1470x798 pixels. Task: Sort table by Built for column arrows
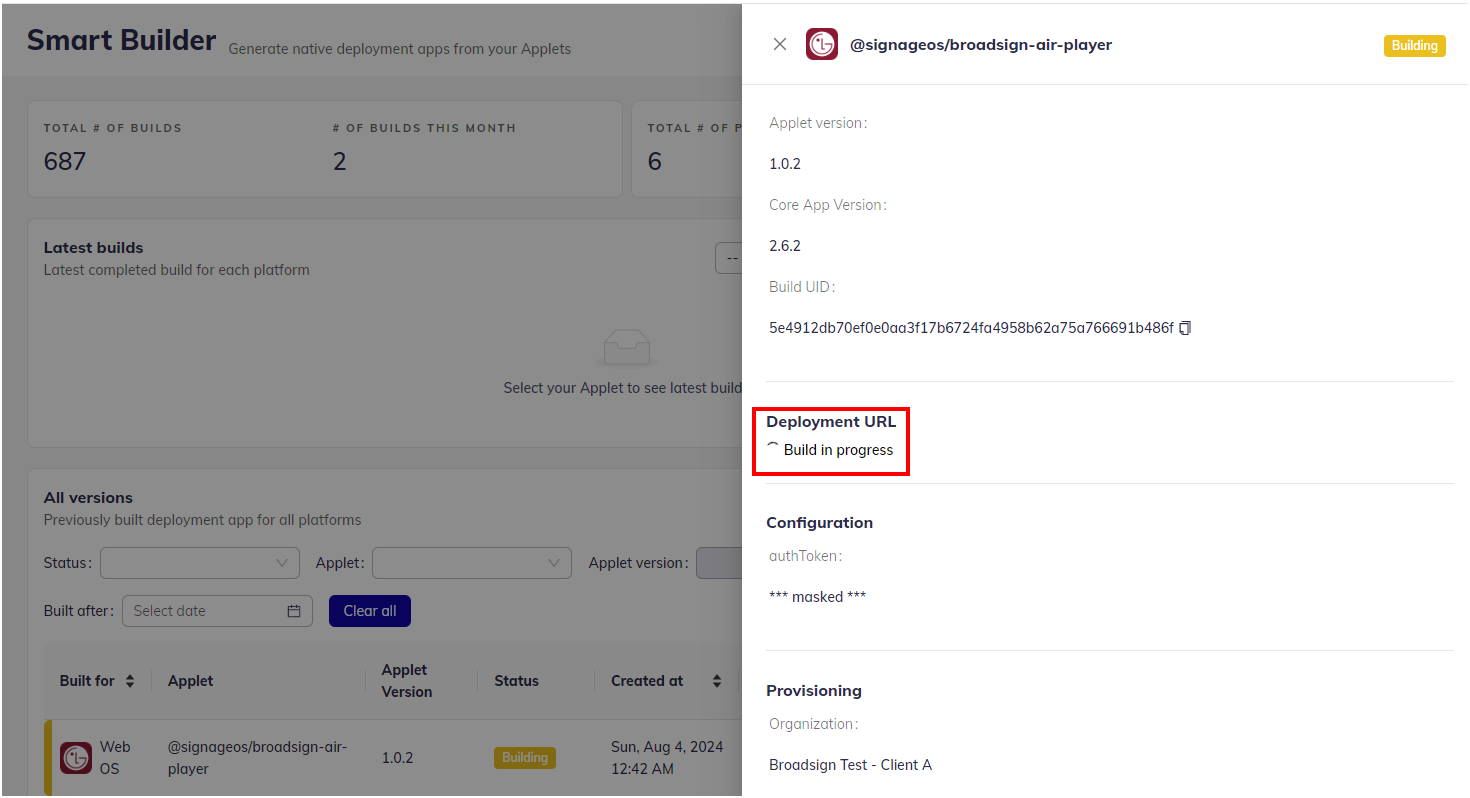[130, 681]
